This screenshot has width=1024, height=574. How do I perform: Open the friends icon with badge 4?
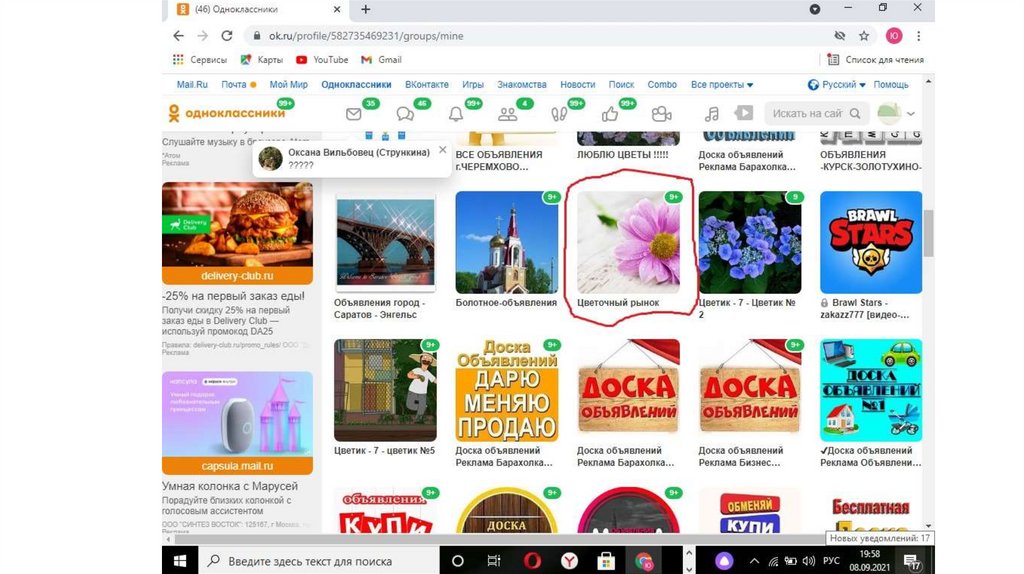[x=508, y=114]
